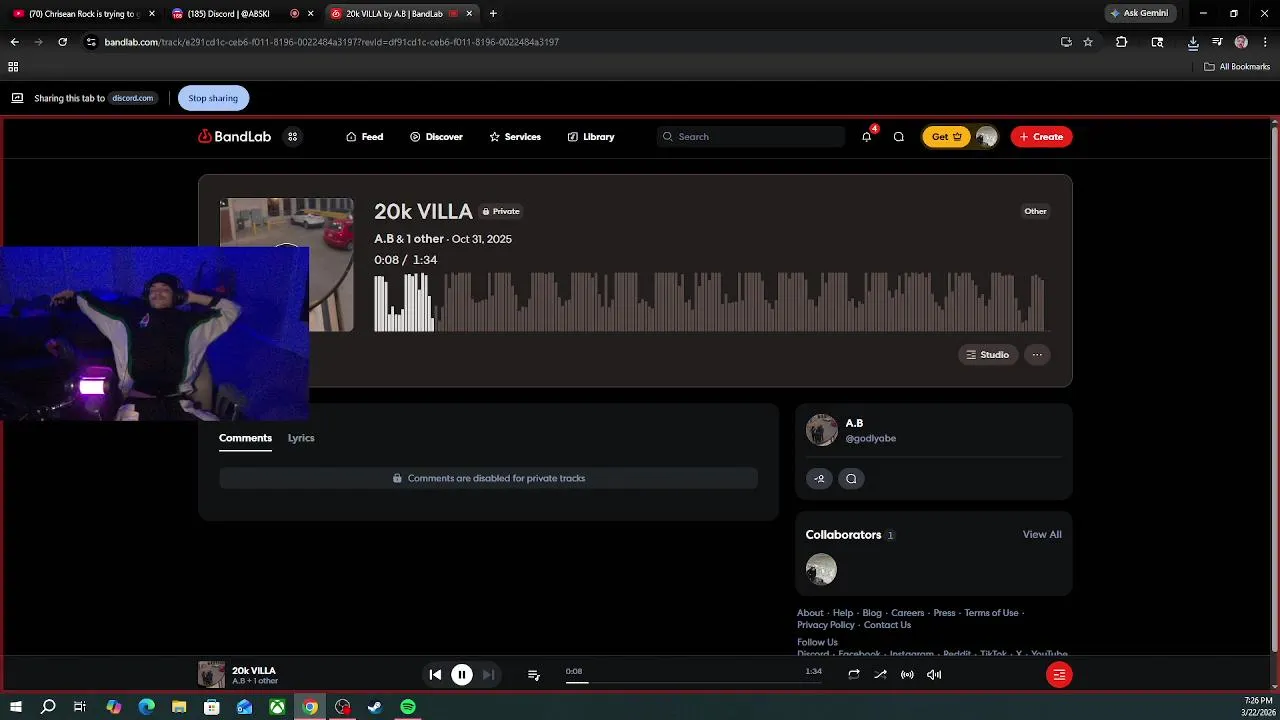Image resolution: width=1280 pixels, height=720 pixels.
Task: Open the Help footer link
Action: point(843,613)
